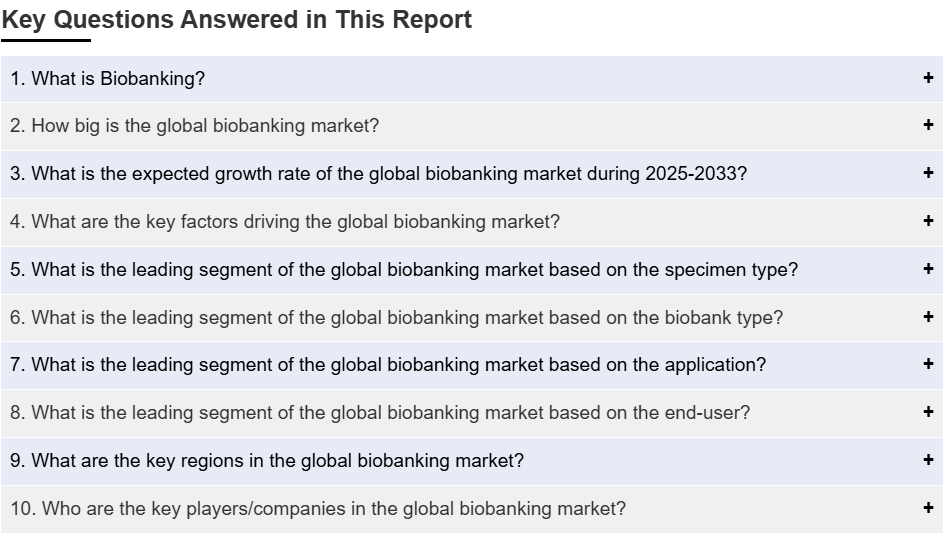Click plus icon beside biobank type question

coord(928,316)
